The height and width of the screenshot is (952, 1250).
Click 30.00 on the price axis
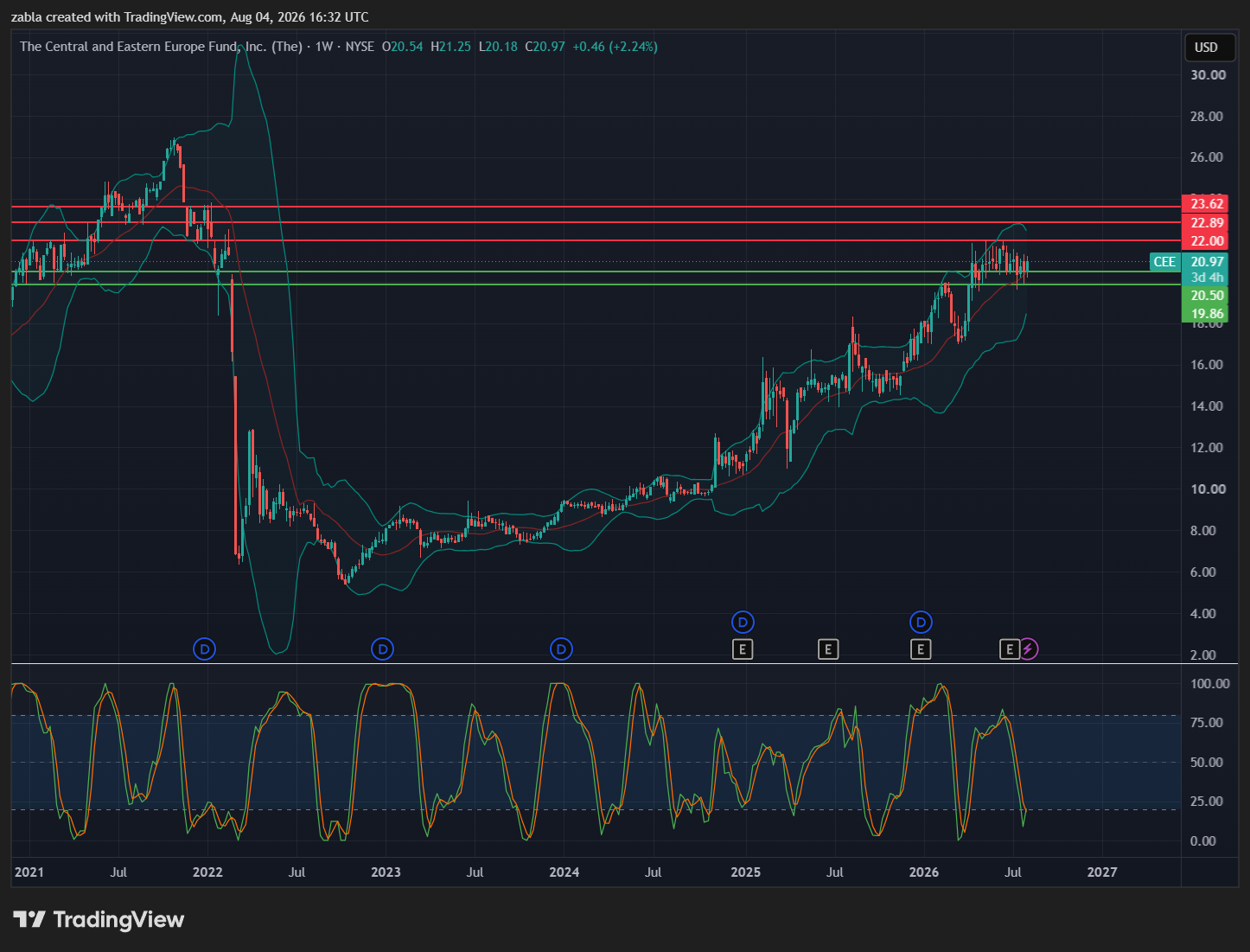1208,75
